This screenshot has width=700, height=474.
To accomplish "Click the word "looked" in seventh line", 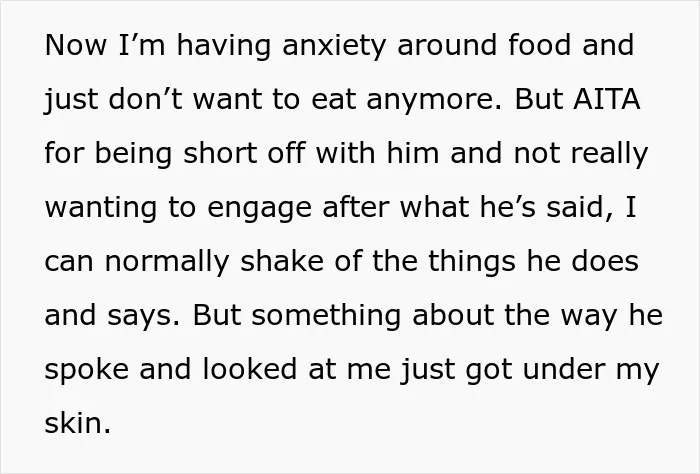I will pyautogui.click(x=250, y=368).
